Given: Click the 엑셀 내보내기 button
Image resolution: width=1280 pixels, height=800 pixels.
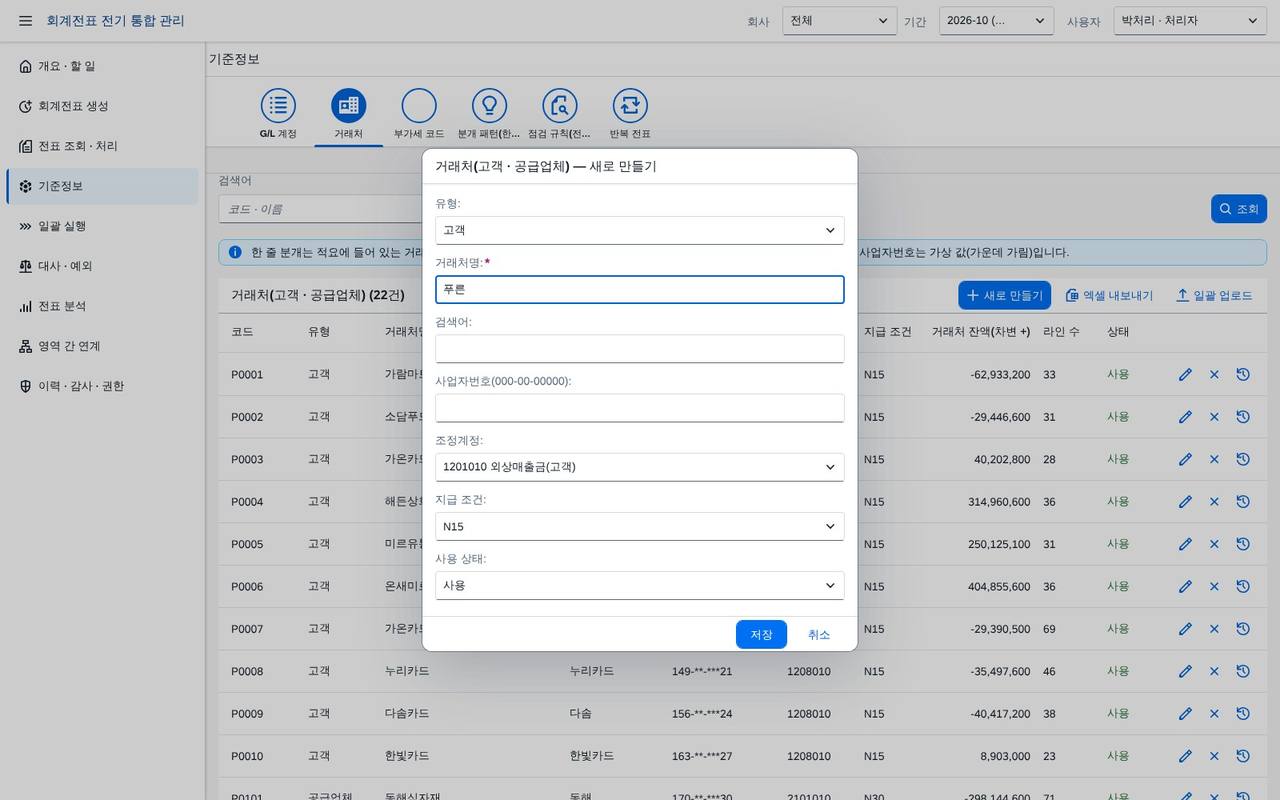Looking at the screenshot, I should [1109, 296].
